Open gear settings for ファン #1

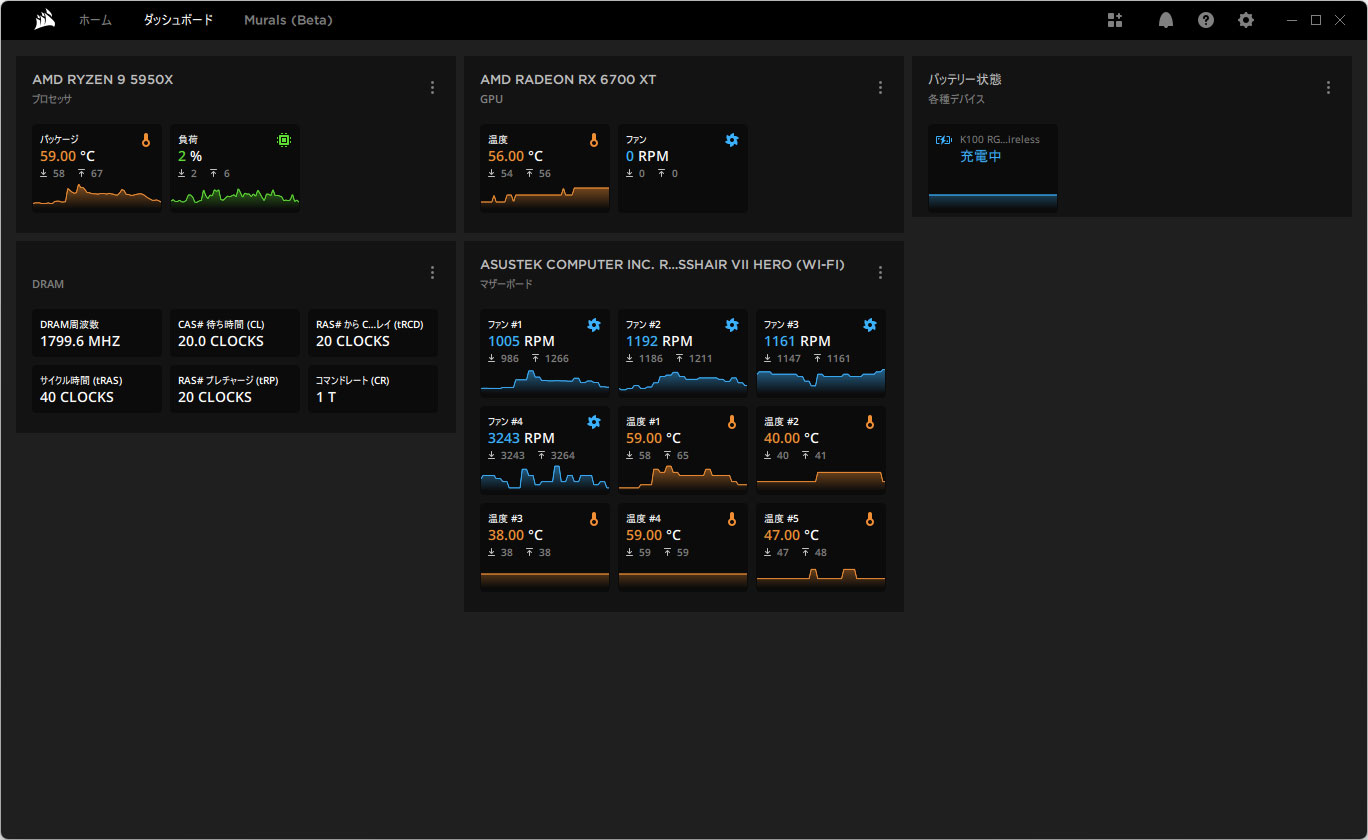pyautogui.click(x=594, y=325)
